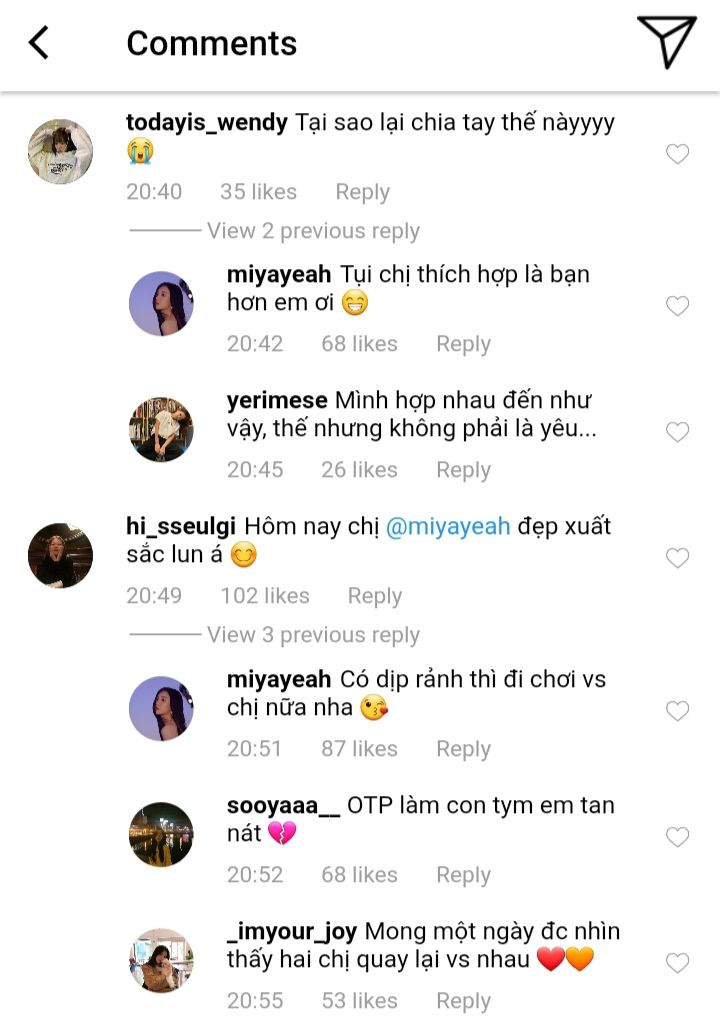Reply to todayis_wendy's comment
The height and width of the screenshot is (1030, 720).
[362, 192]
